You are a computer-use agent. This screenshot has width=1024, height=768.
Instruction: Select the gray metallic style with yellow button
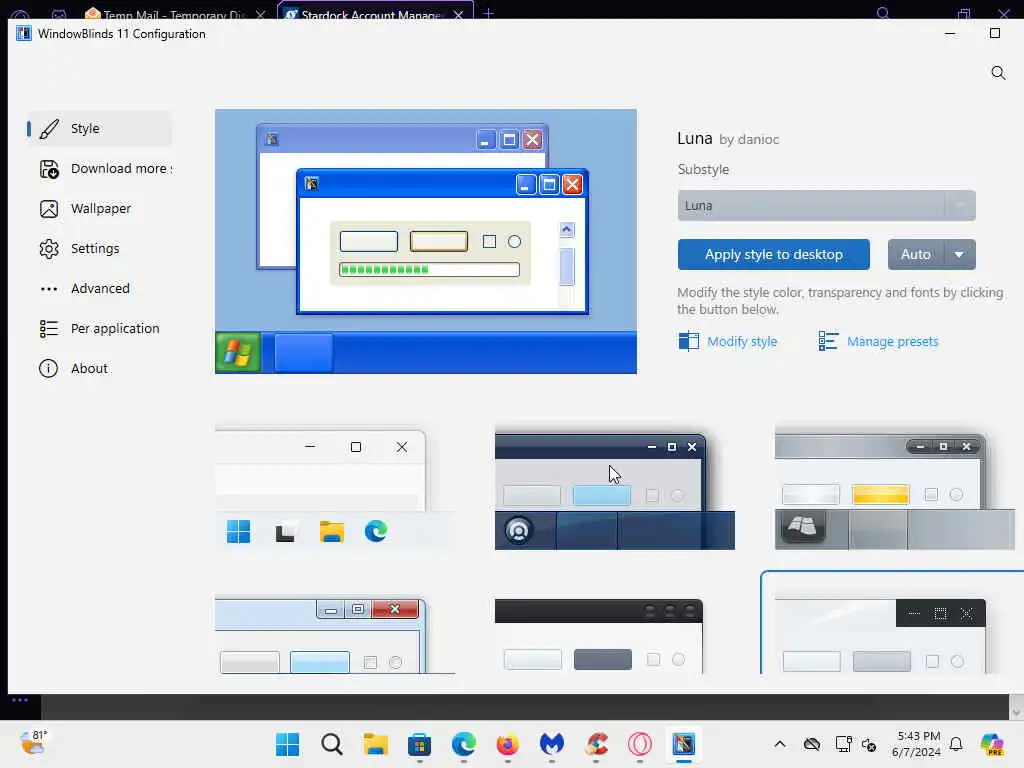point(894,489)
